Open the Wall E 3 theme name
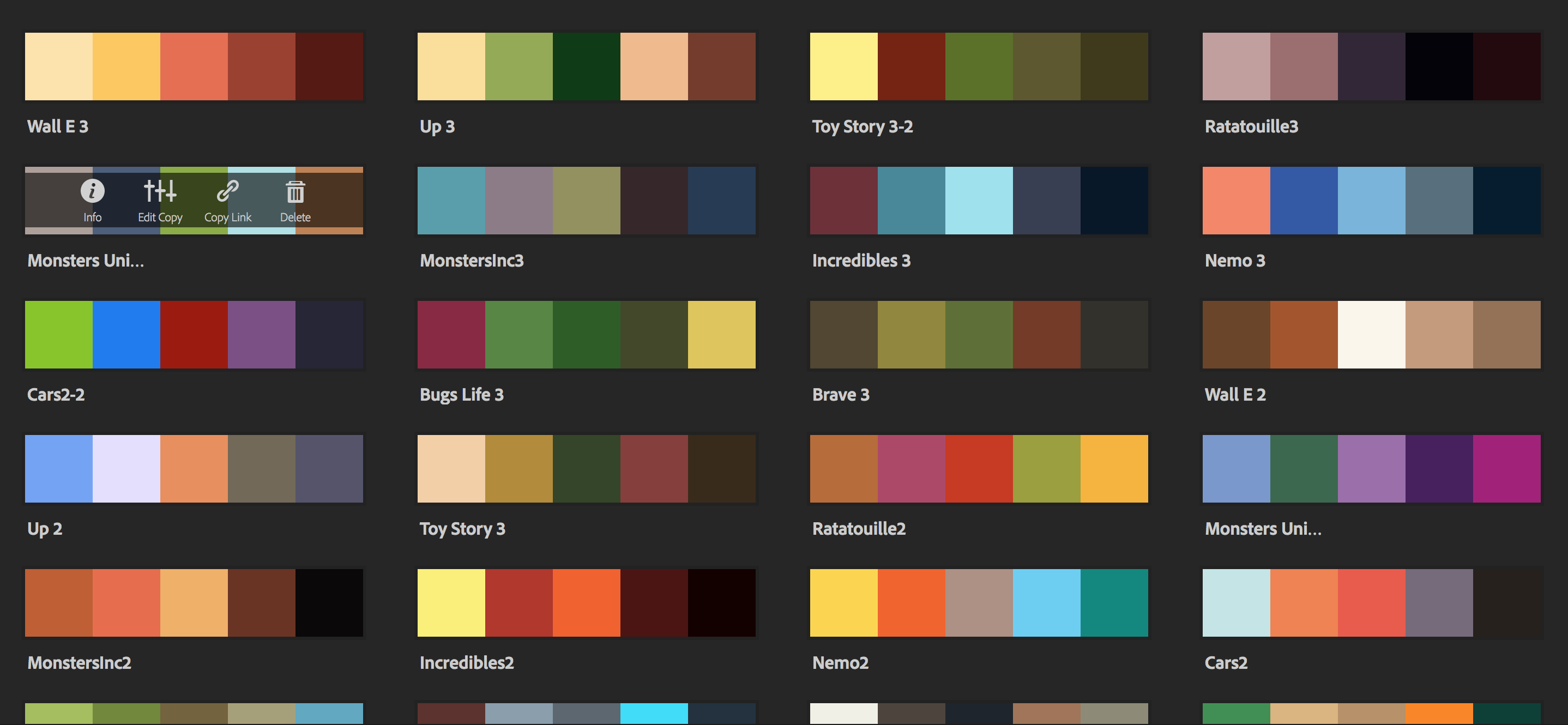The width and height of the screenshot is (1568, 725). 58,126
